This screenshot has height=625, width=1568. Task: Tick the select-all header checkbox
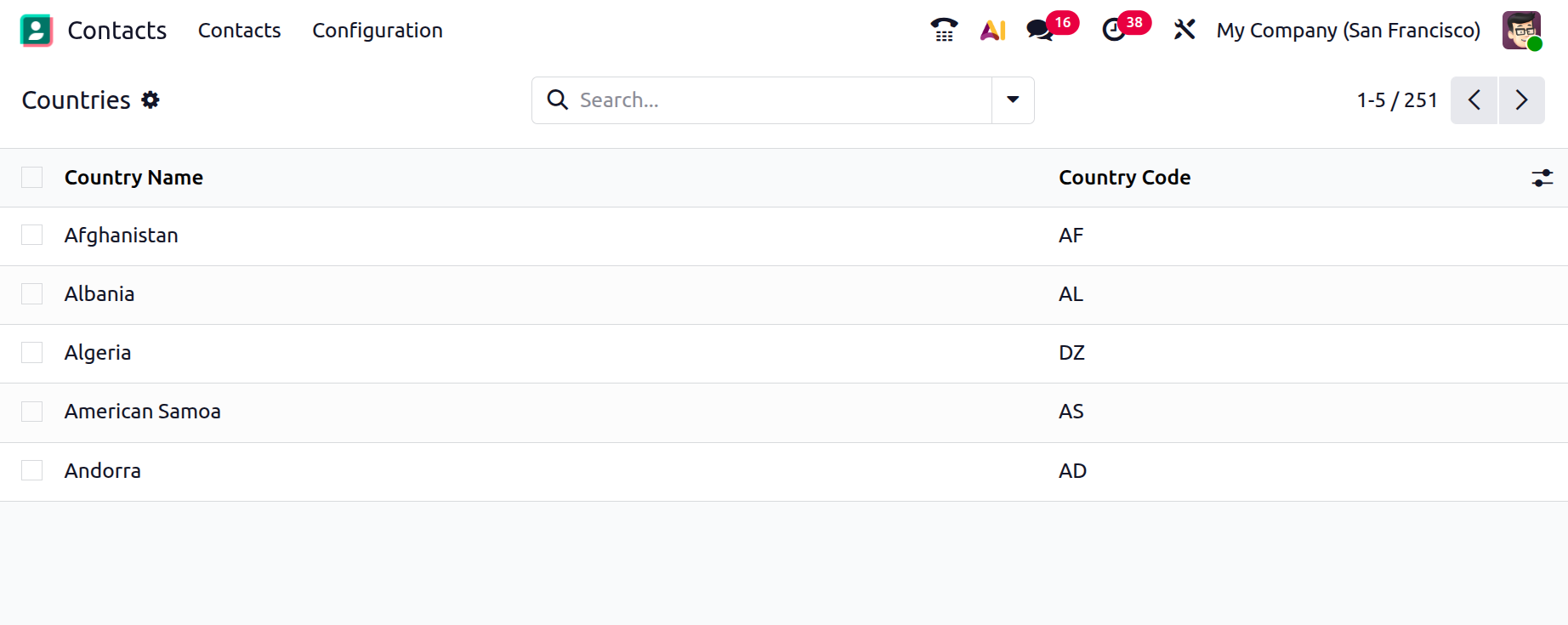coord(32,178)
